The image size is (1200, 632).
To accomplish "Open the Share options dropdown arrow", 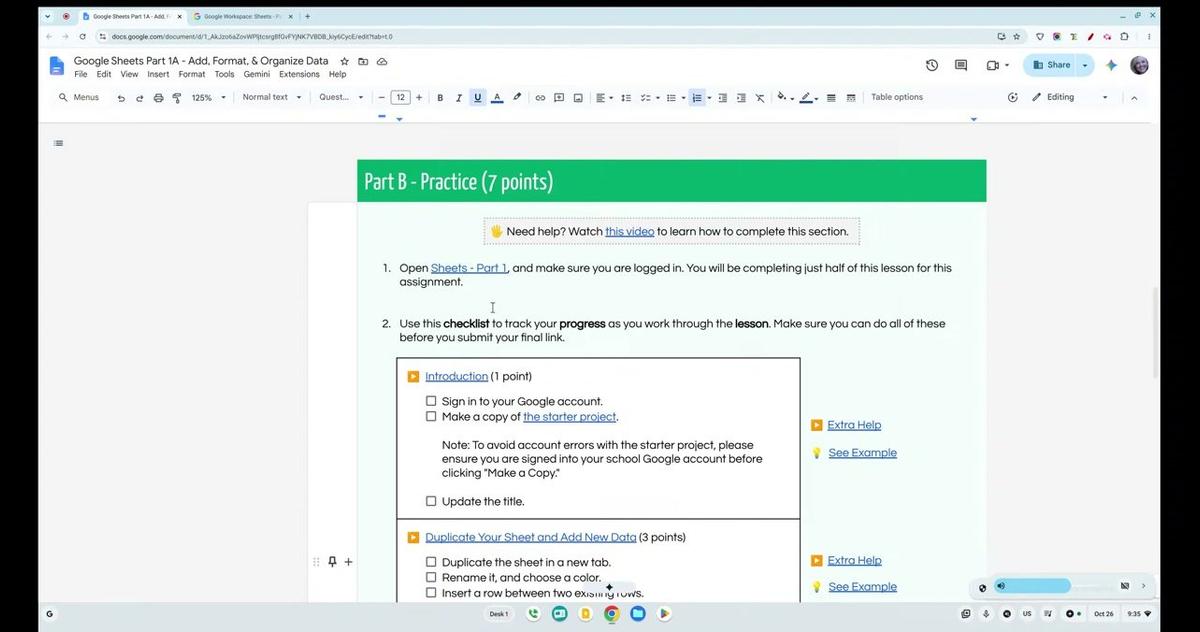I will 1086,65.
